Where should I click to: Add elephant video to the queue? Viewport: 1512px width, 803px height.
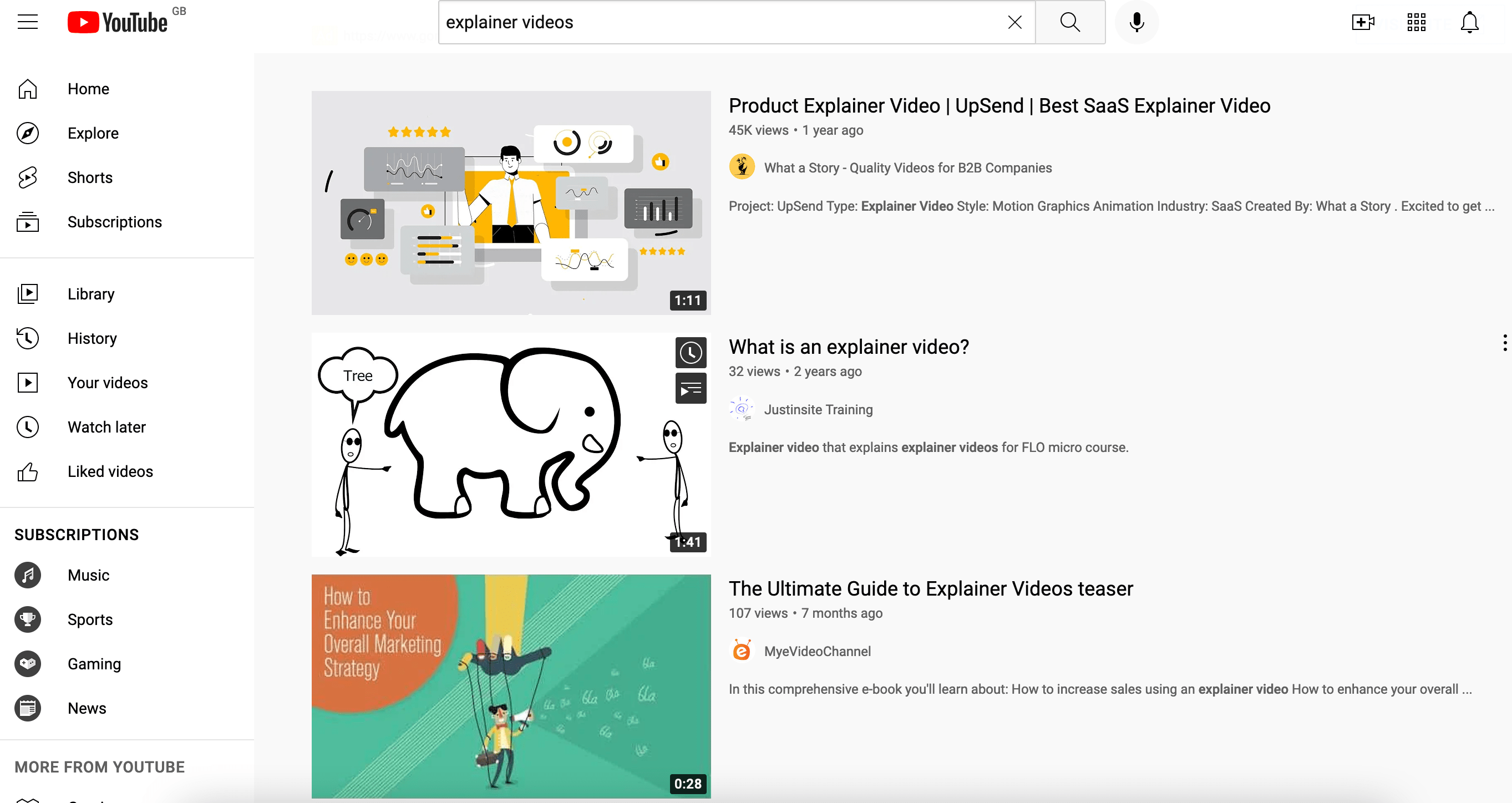point(690,389)
